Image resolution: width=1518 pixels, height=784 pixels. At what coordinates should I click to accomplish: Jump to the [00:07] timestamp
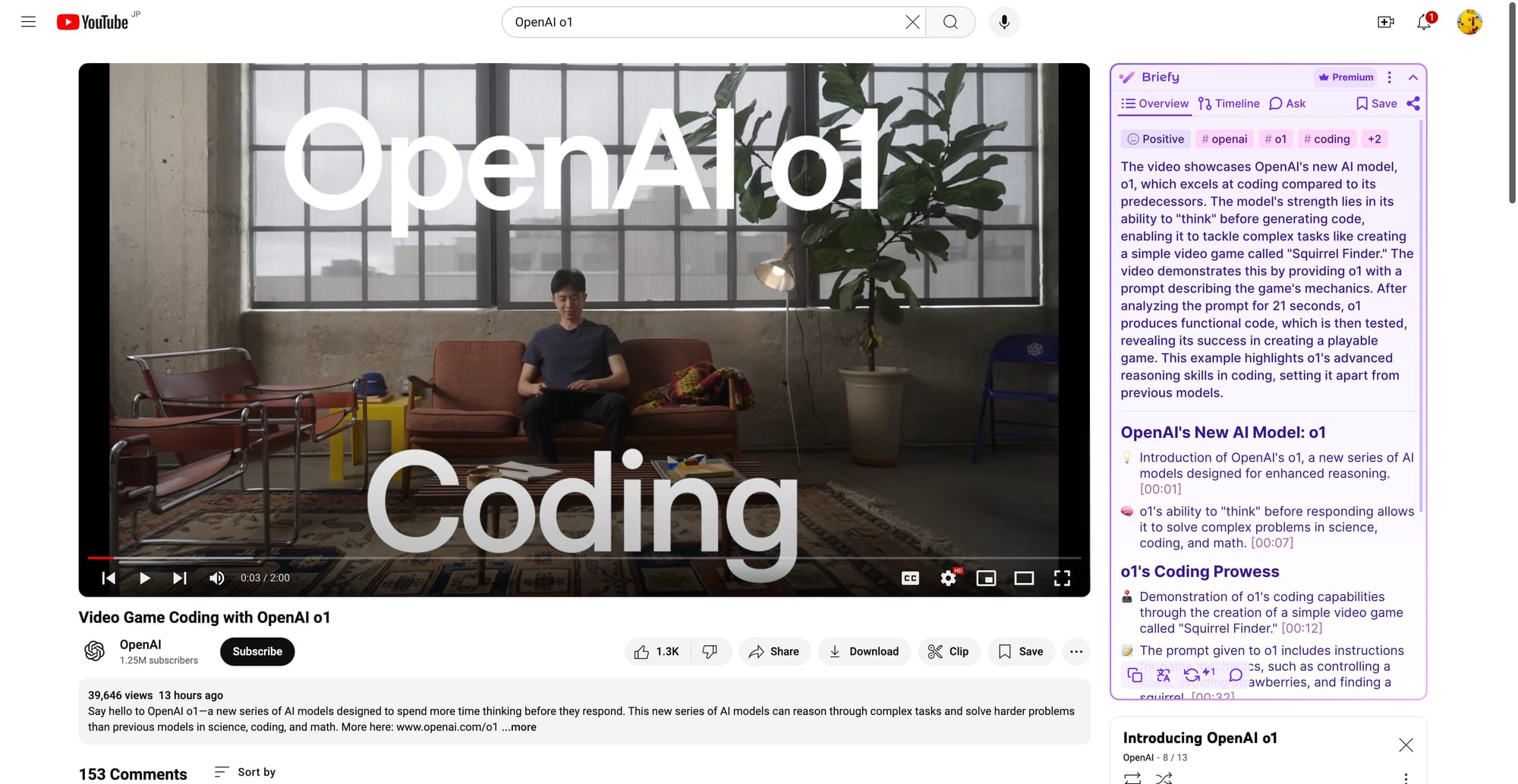click(x=1272, y=543)
